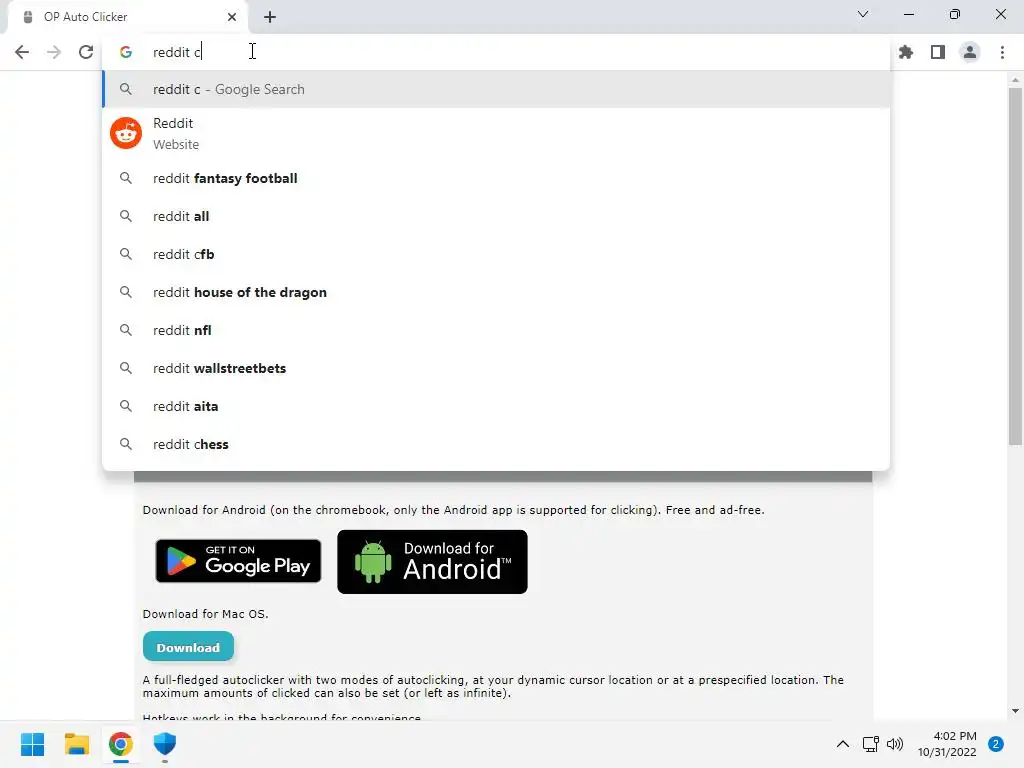Click the page vertical scrollbar thumb
The image size is (1024, 768).
point(1015,266)
